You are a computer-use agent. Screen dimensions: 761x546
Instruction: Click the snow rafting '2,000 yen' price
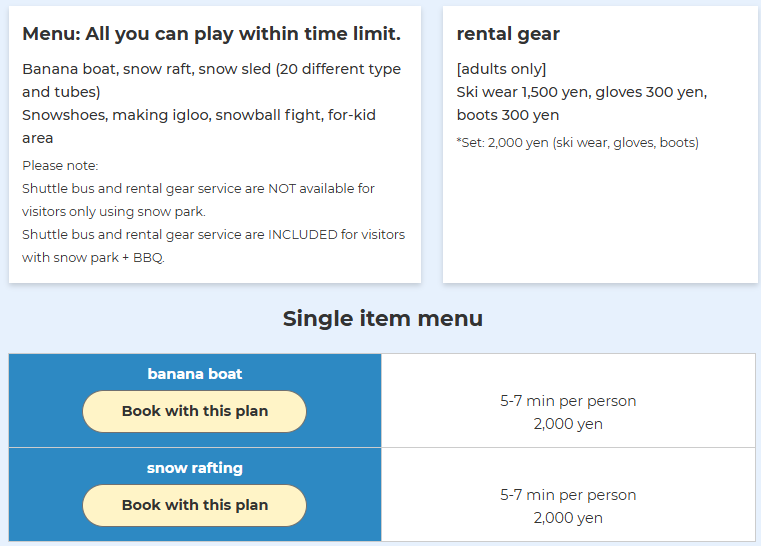[568, 518]
